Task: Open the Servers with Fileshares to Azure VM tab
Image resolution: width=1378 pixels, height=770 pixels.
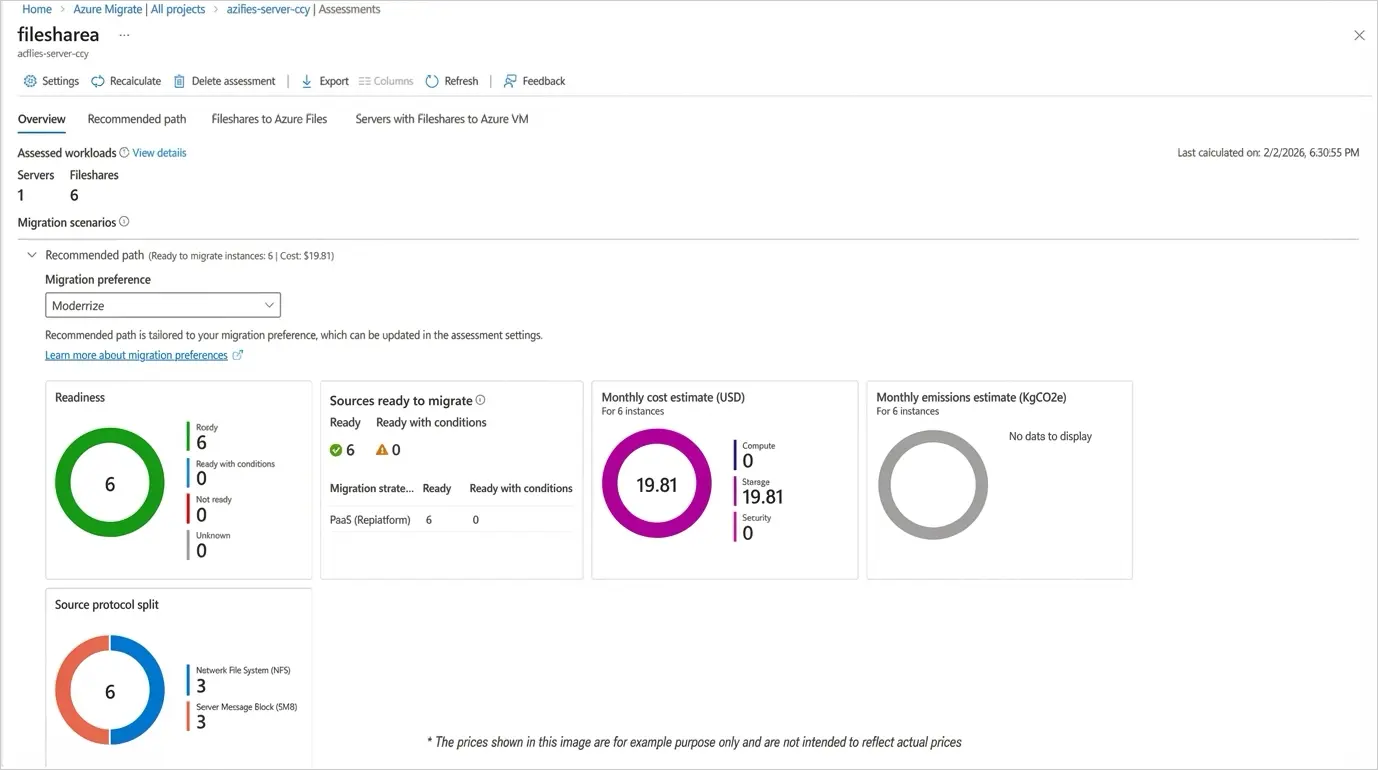Action: [441, 118]
